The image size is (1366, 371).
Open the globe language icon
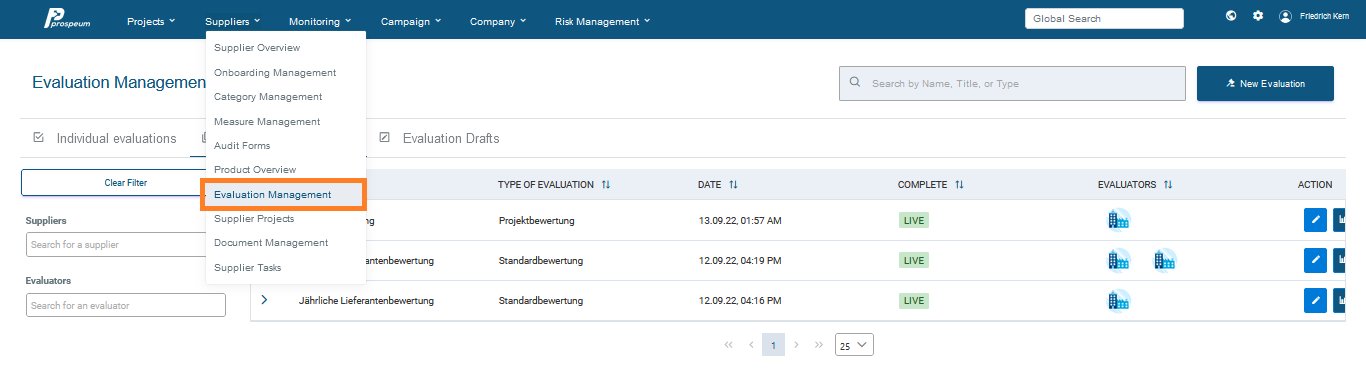(x=1230, y=16)
